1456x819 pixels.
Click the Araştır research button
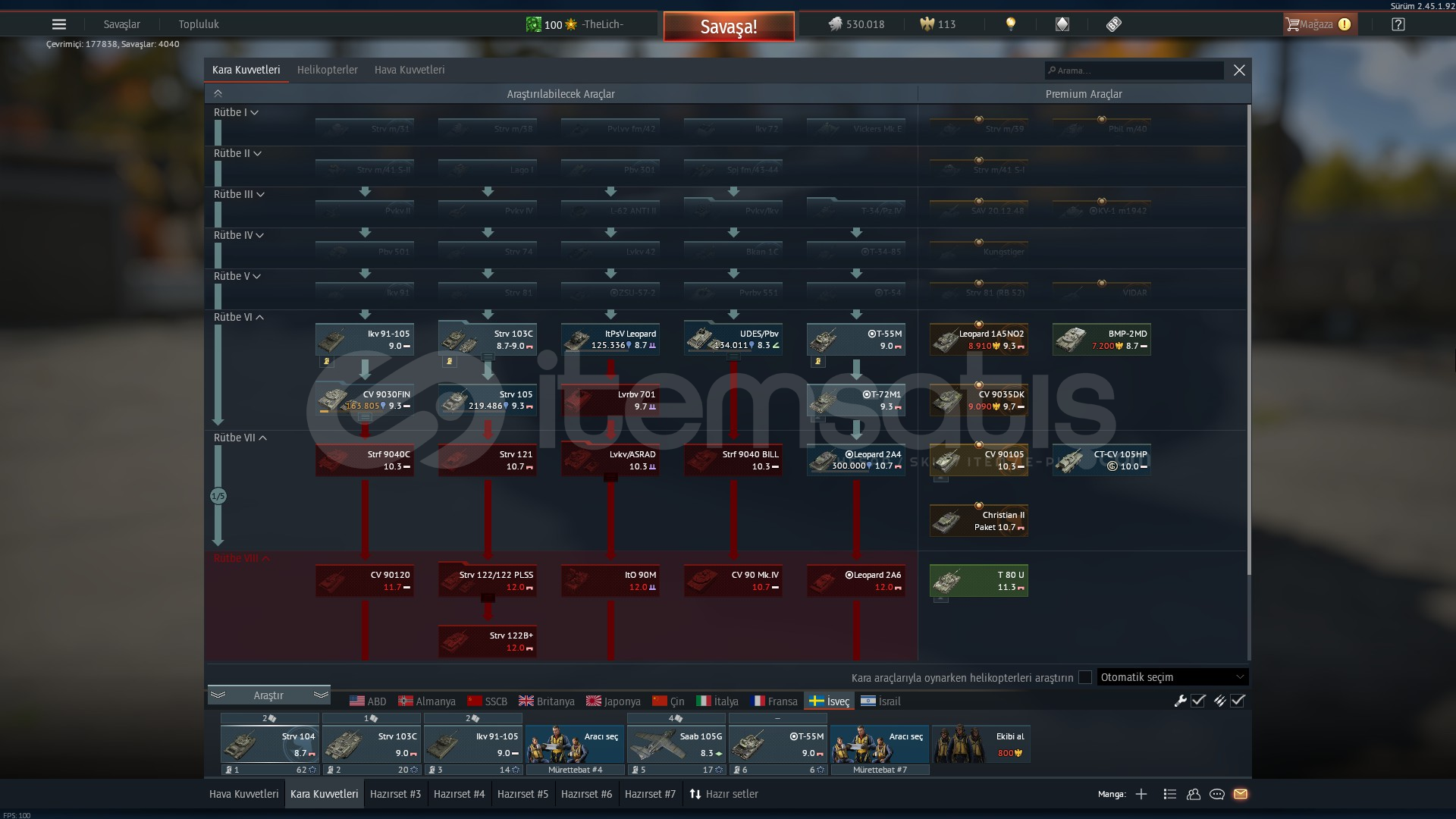pos(268,695)
